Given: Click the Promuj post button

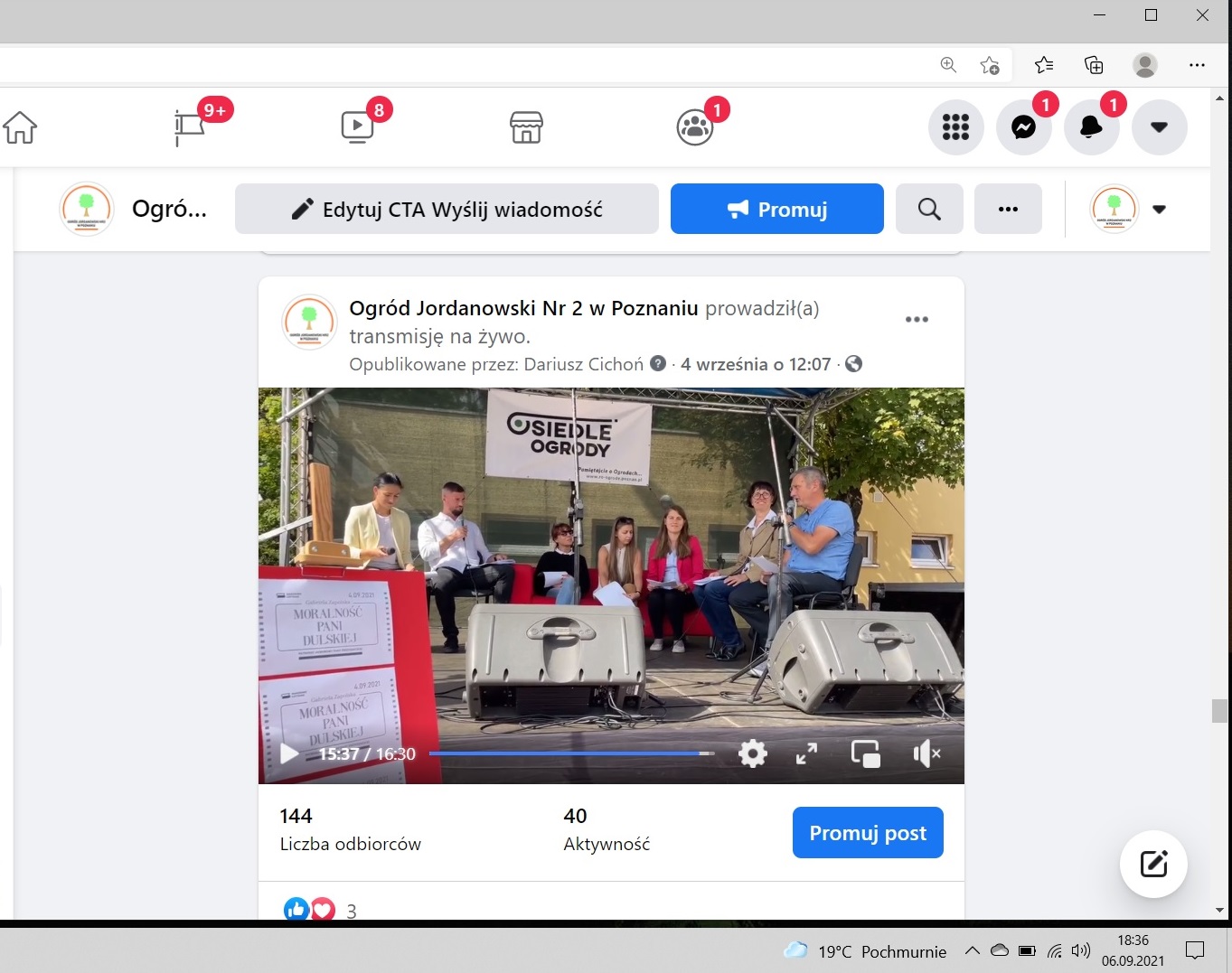Looking at the screenshot, I should click(x=867, y=833).
